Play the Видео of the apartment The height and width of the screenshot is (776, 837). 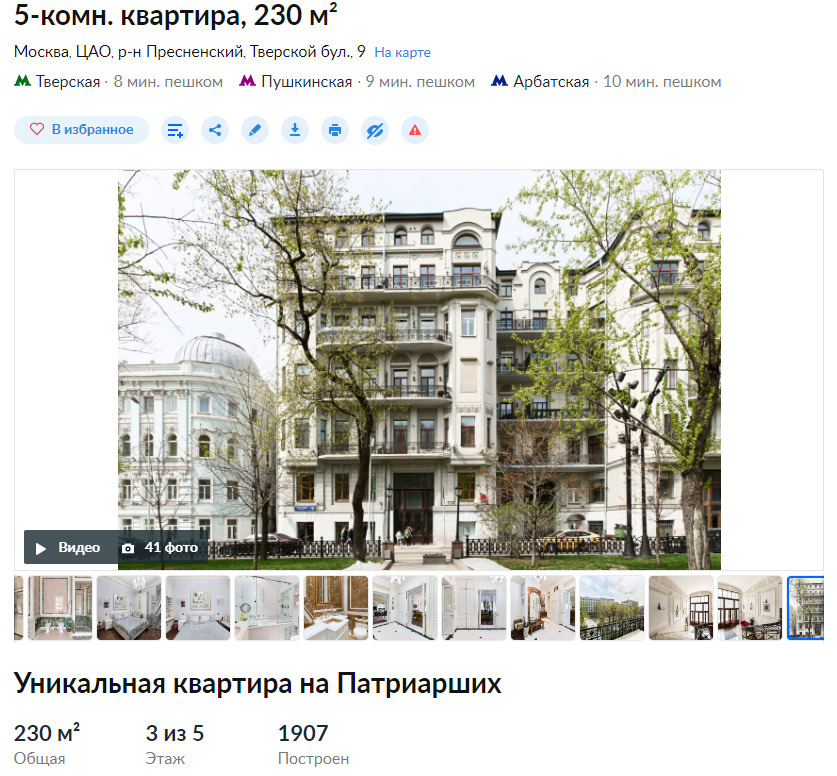click(70, 548)
